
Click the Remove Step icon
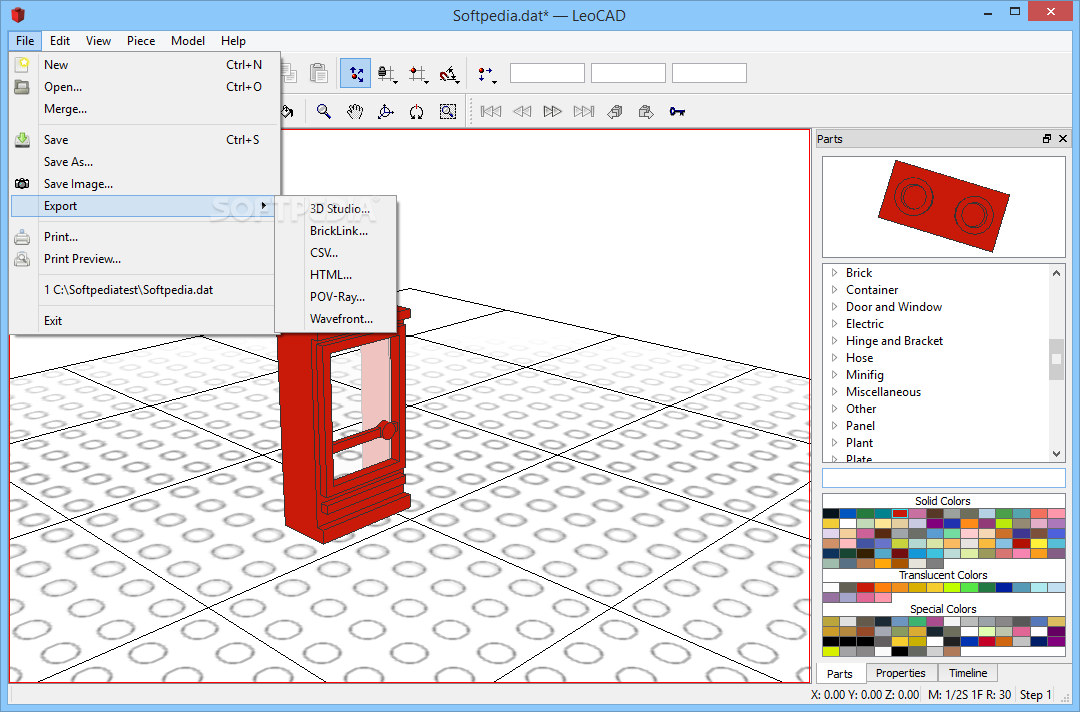[645, 112]
